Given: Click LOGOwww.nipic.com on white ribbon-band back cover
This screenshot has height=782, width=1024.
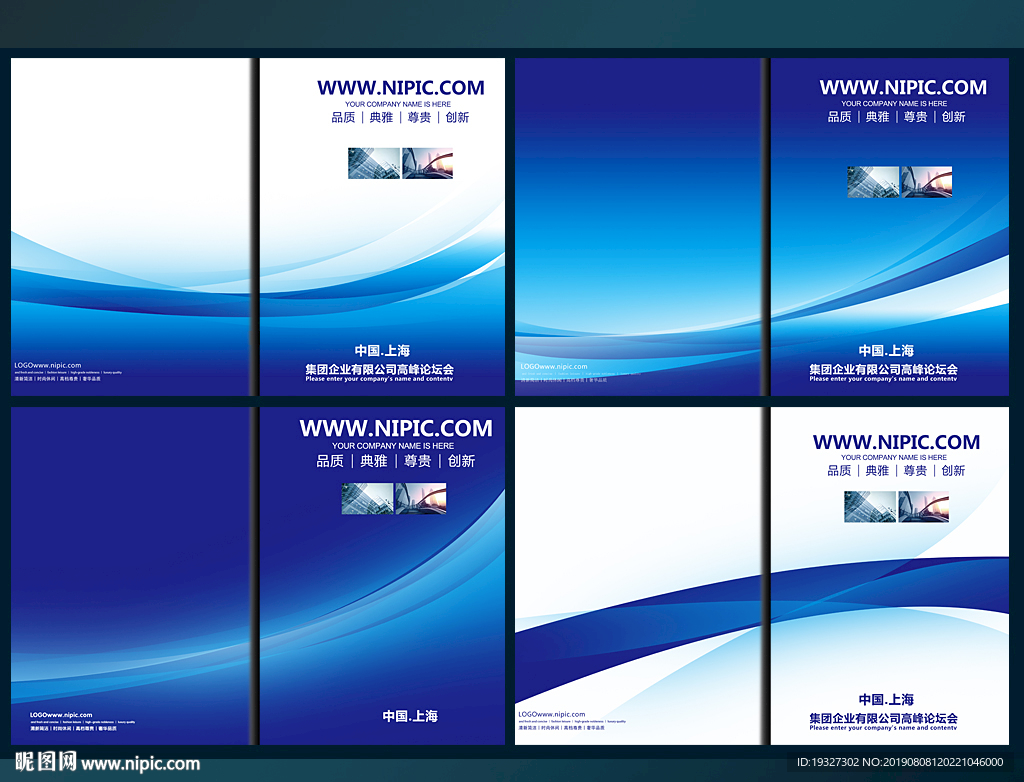Looking at the screenshot, I should tap(552, 714).
